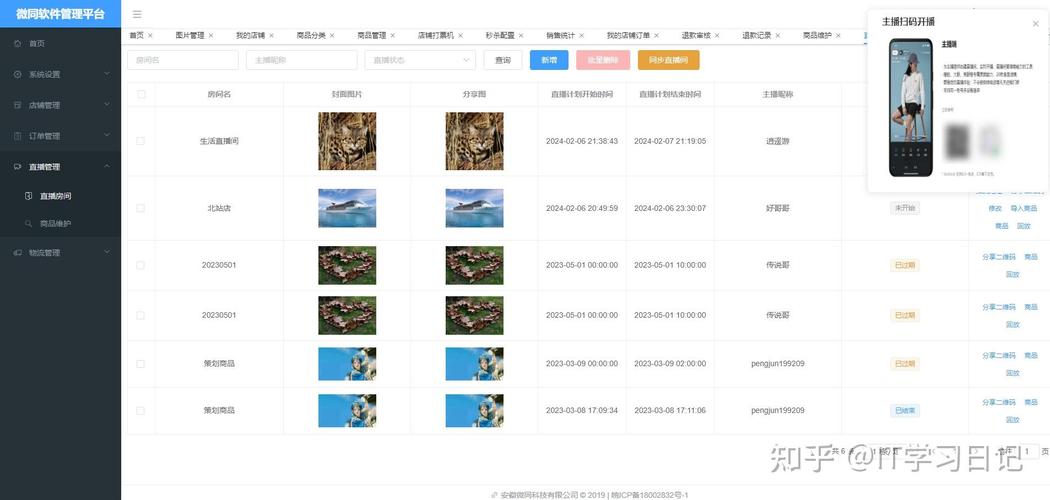Switch to the 图片管理 tab
1050x500 pixels.
[x=190, y=35]
